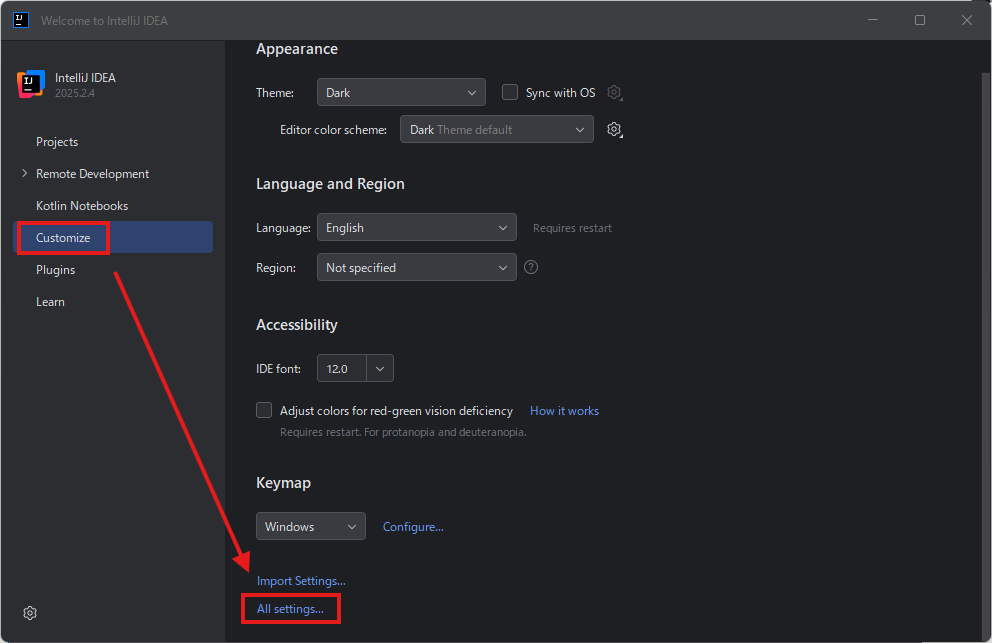Maximize the Welcome to IntelliJ IDEA window
992x643 pixels.
pyautogui.click(x=920, y=20)
